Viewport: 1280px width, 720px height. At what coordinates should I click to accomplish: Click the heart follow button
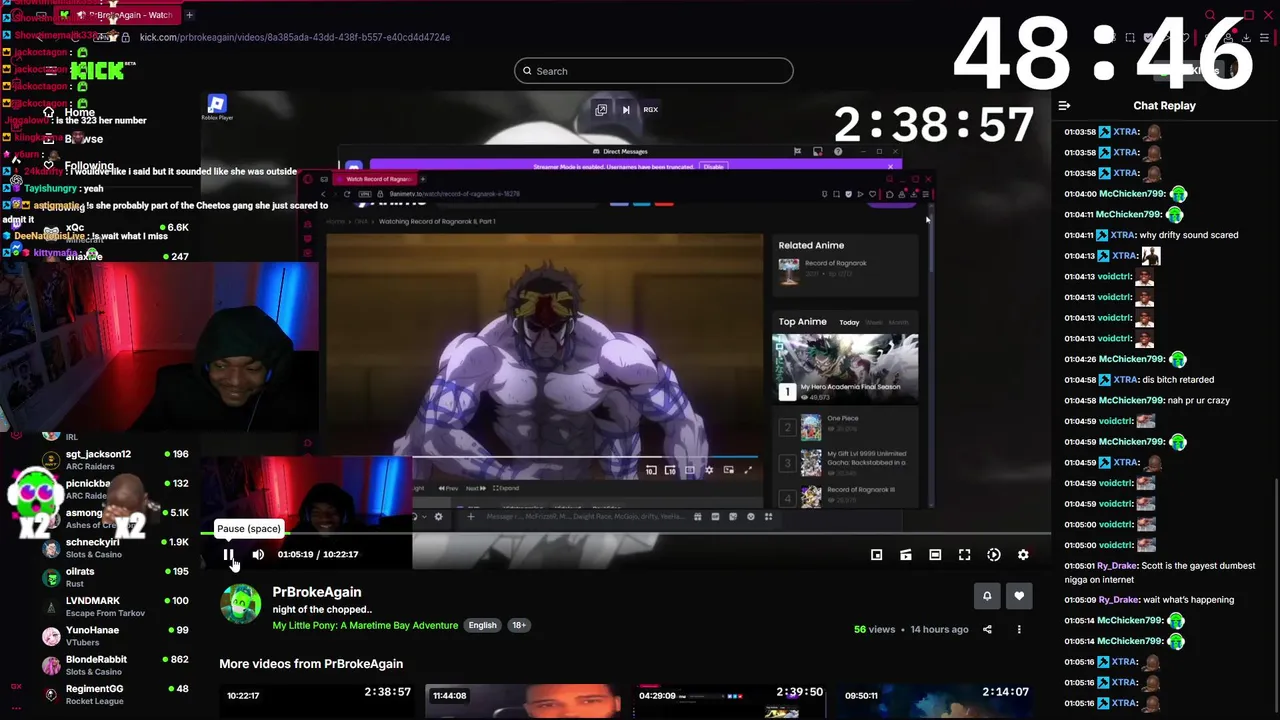1019,596
